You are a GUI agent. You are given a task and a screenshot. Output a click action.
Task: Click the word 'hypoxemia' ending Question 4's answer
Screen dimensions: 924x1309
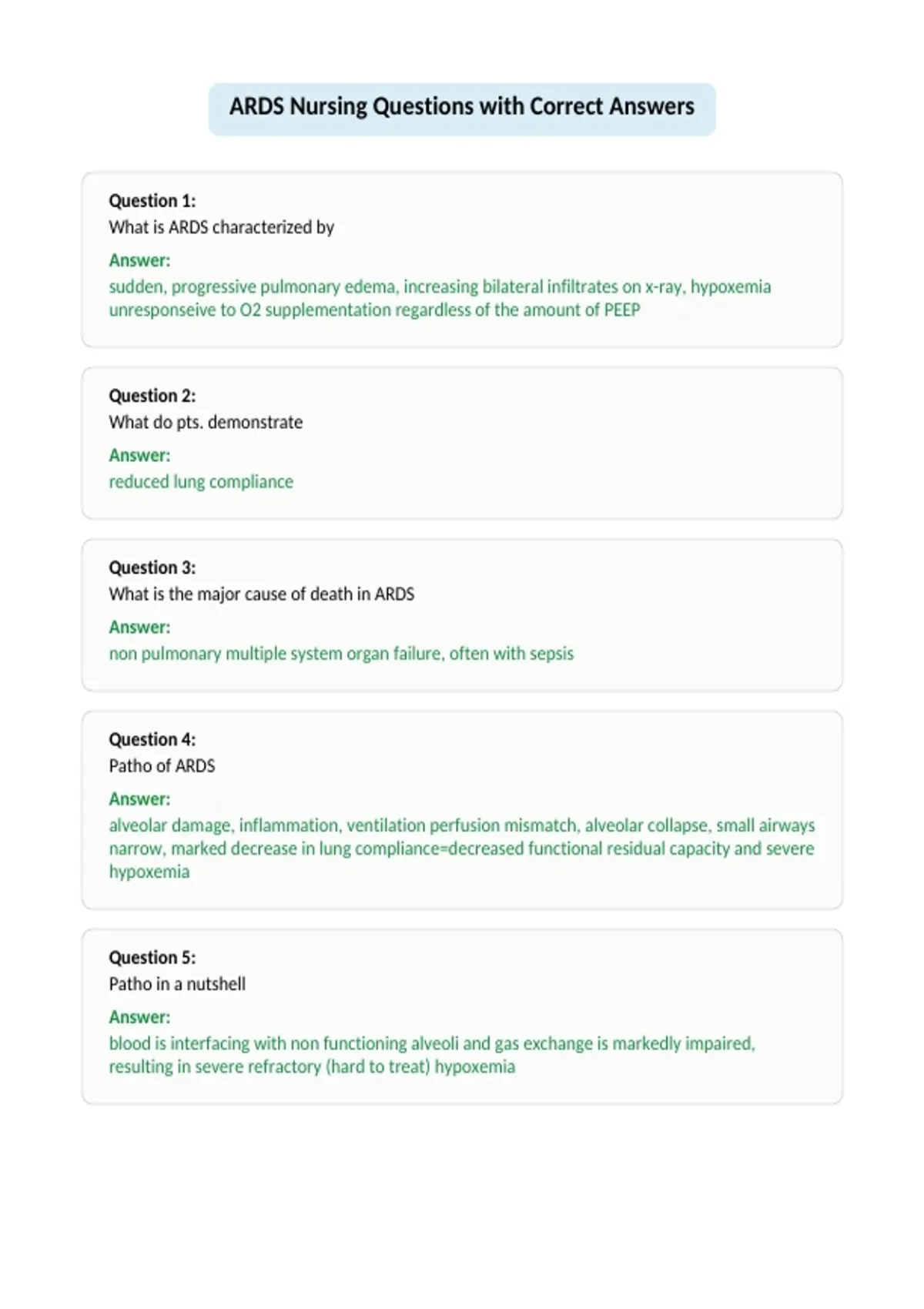click(149, 872)
